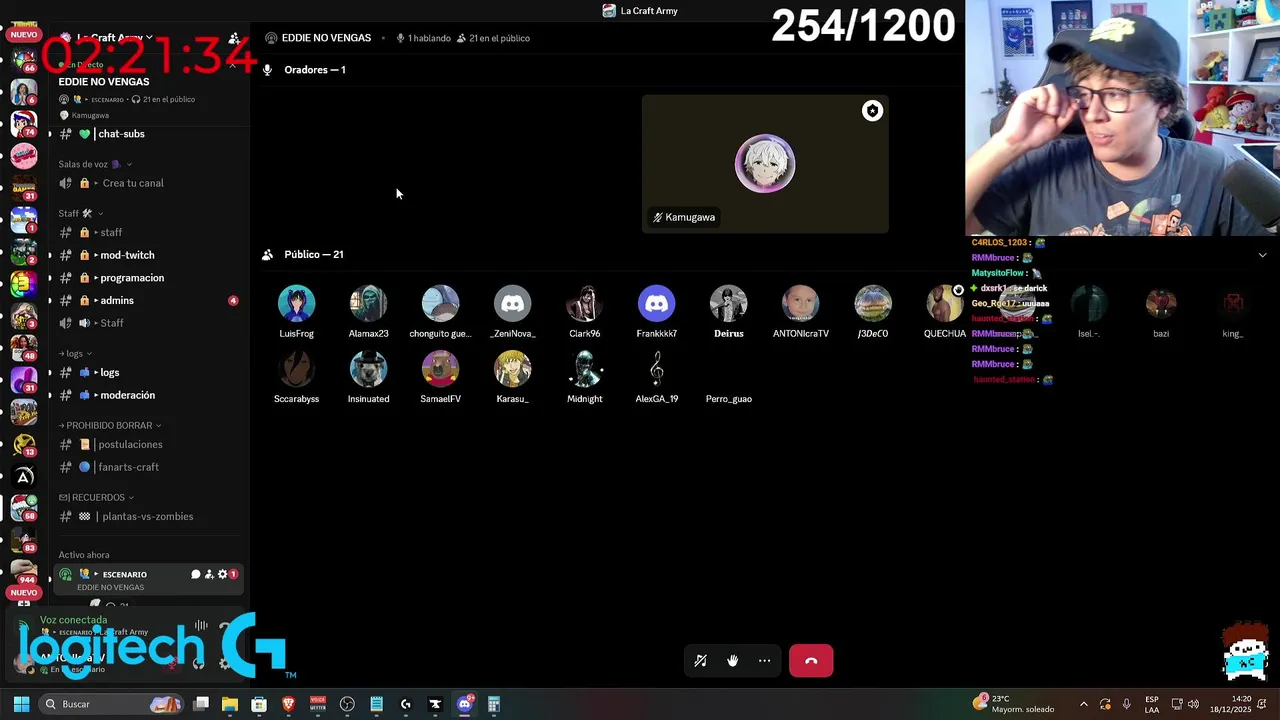The image size is (1280, 720).
Task: Click the taskbar Buscar search box
Action: pyautogui.click(x=112, y=704)
